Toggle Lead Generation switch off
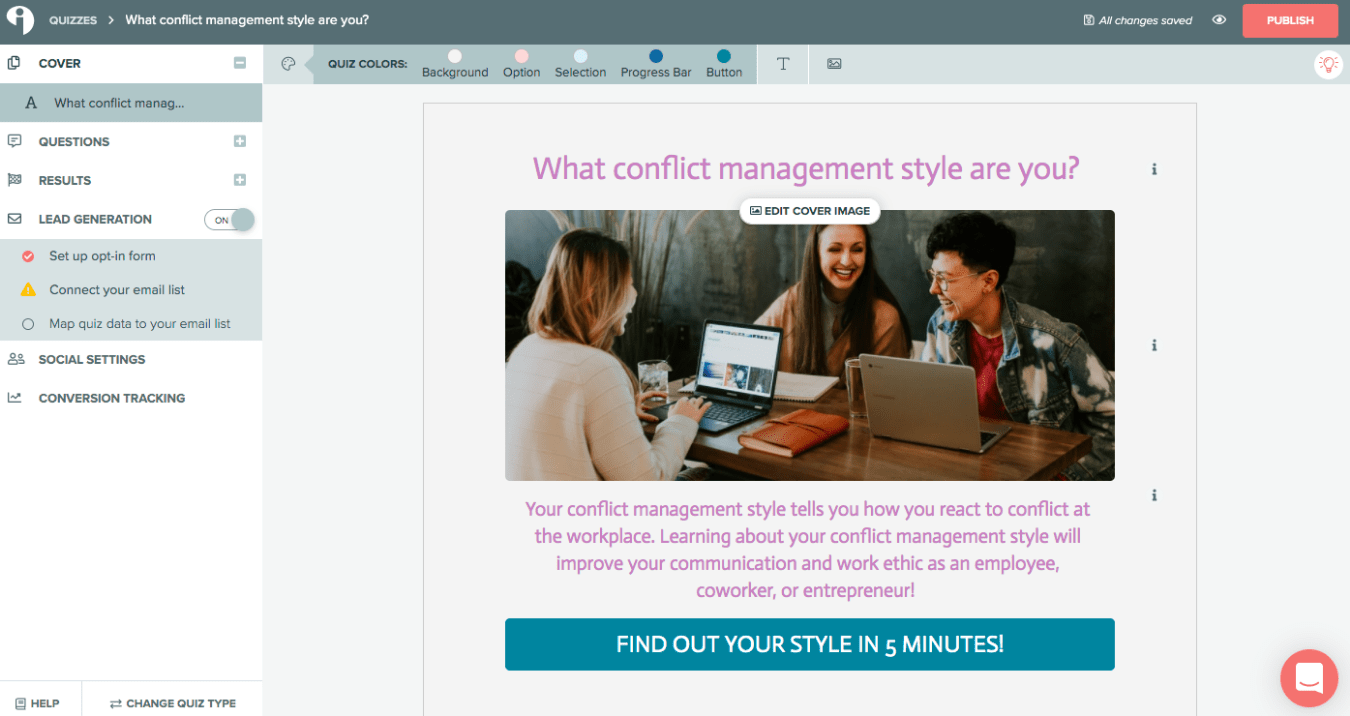Screen dimensions: 1350x716 (230, 220)
